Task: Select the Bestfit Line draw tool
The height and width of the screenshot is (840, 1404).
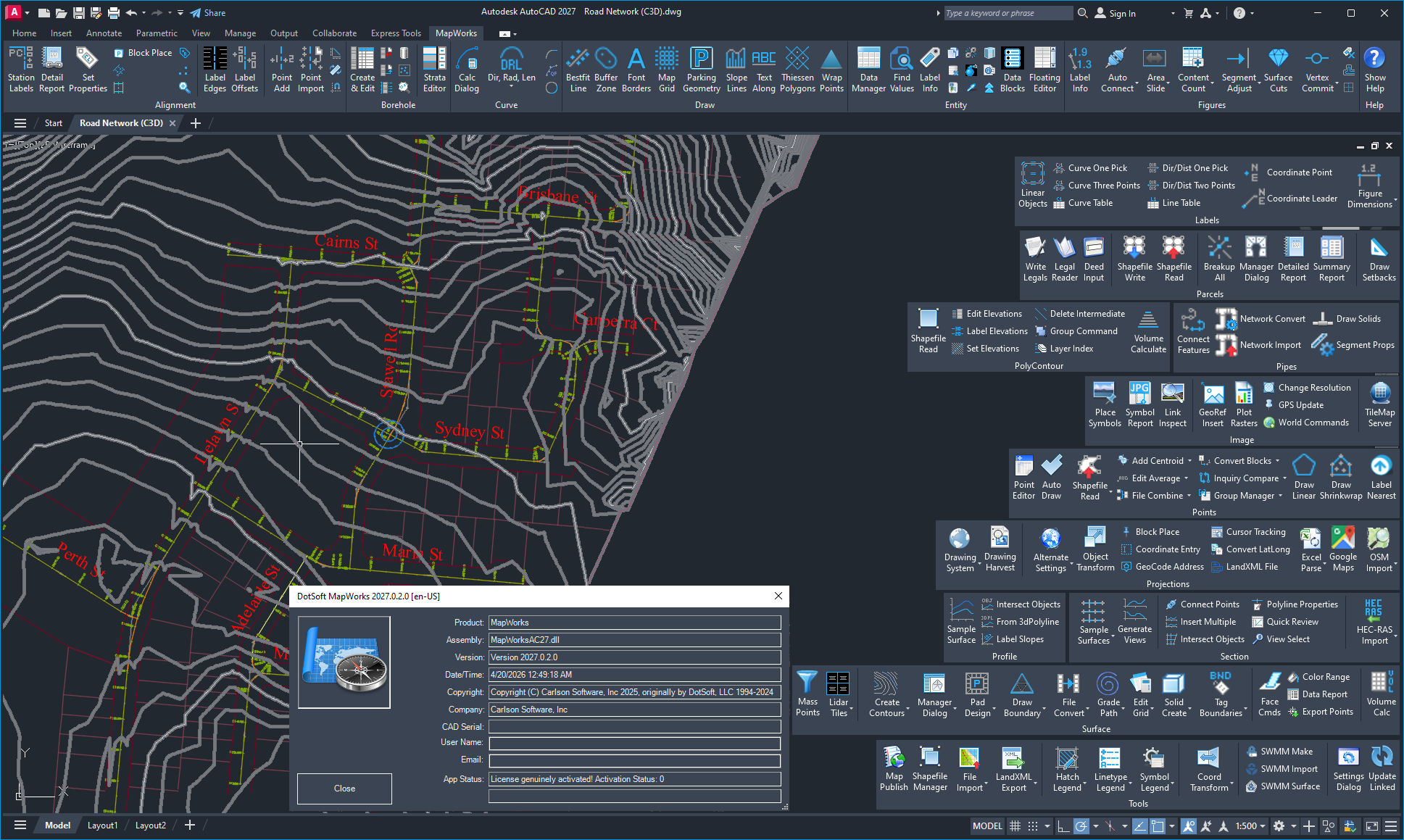Action: pyautogui.click(x=578, y=70)
